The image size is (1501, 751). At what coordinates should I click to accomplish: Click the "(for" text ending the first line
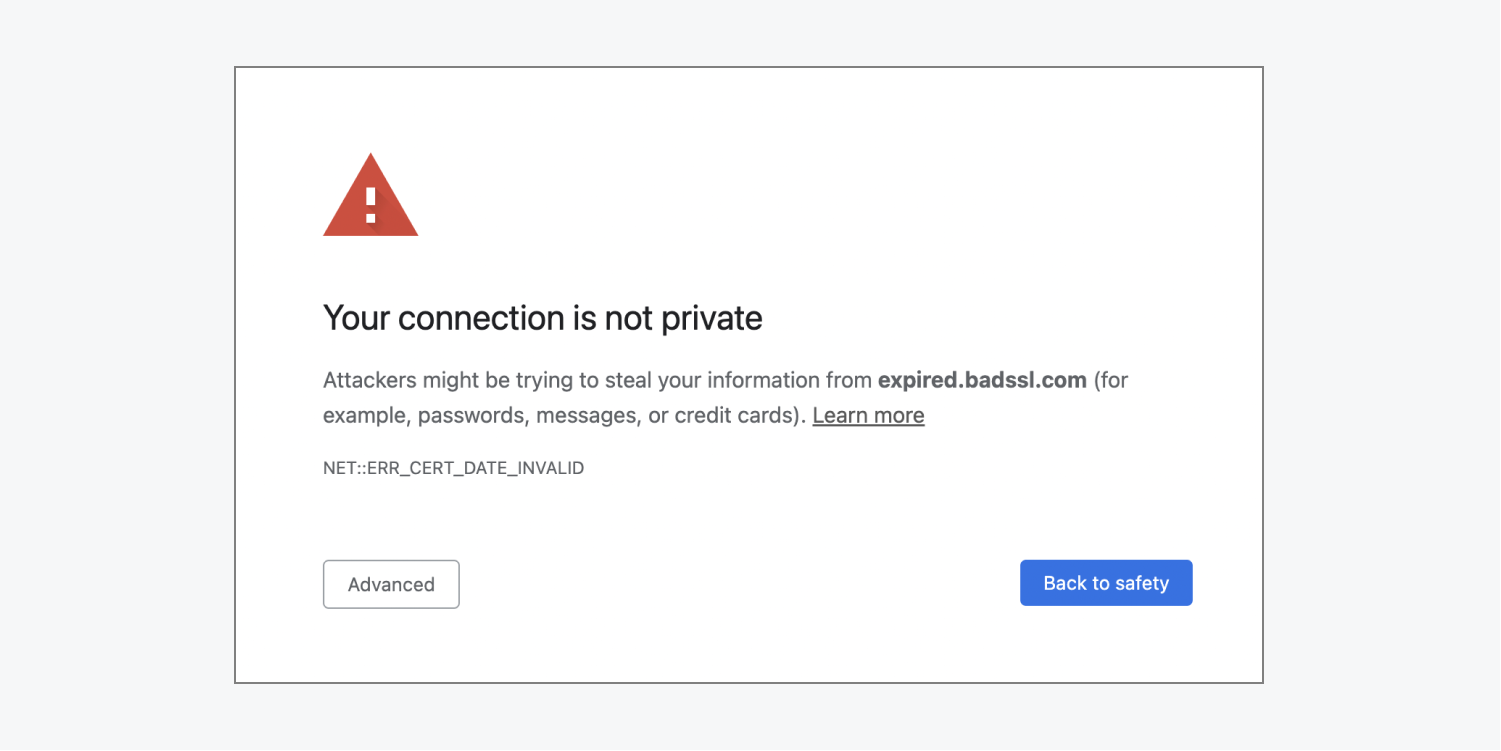pos(1111,380)
